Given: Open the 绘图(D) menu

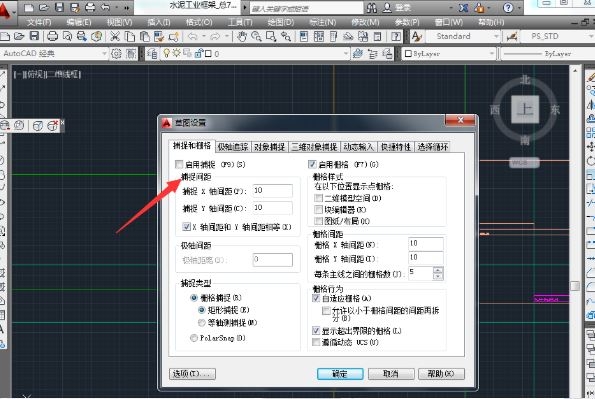Looking at the screenshot, I should click(281, 22).
